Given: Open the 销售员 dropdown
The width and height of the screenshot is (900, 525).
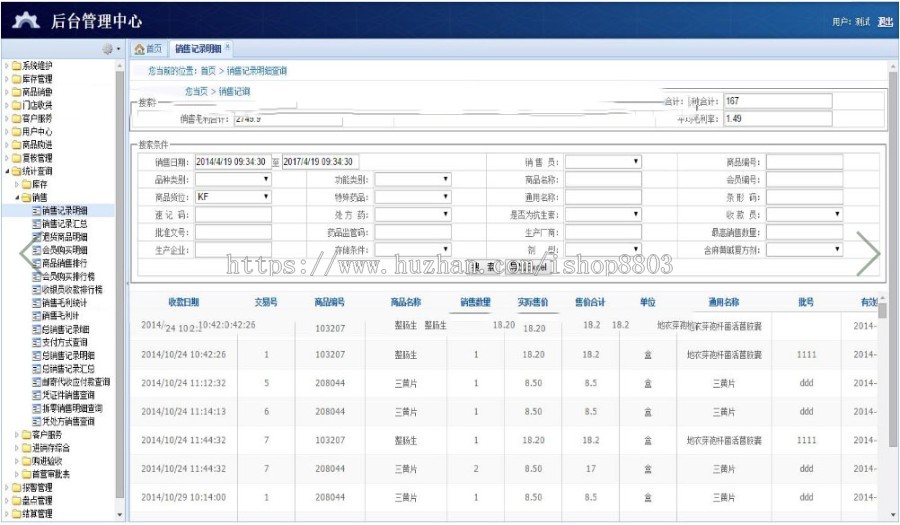Looking at the screenshot, I should 603,162.
